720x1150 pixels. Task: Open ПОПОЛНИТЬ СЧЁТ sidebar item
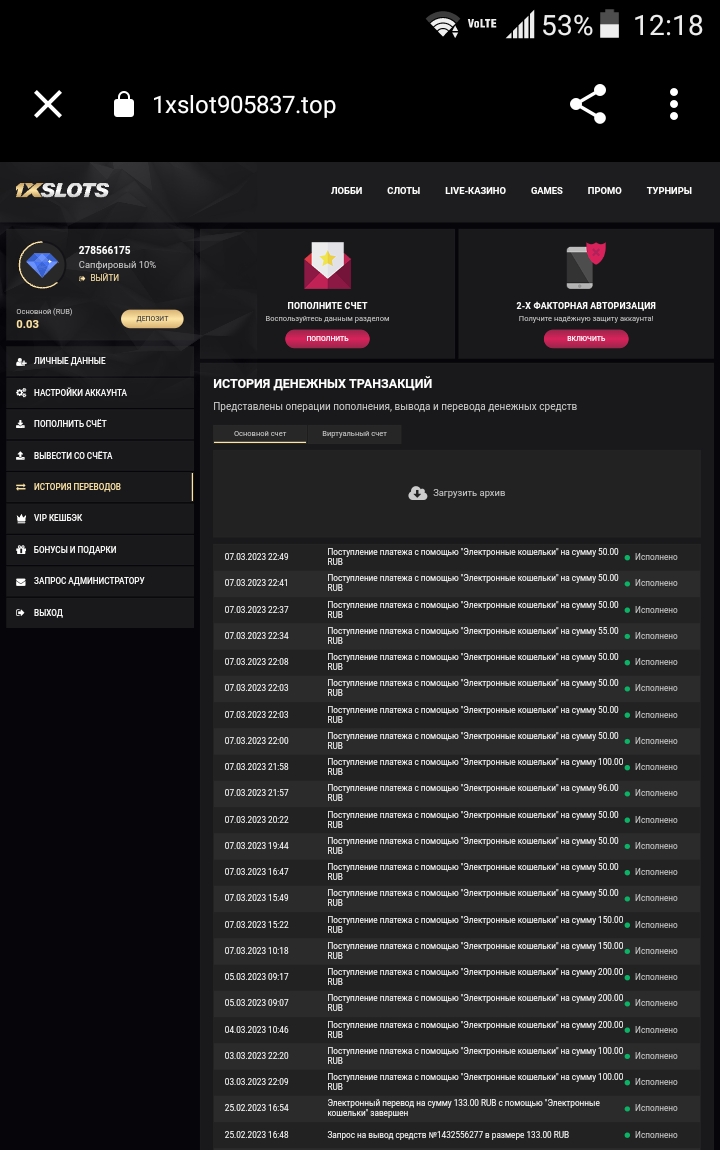(100, 424)
